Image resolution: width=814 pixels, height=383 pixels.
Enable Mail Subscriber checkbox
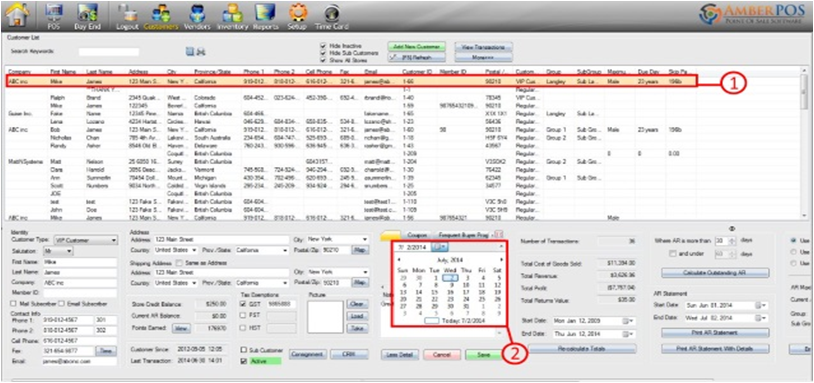(x=13, y=304)
